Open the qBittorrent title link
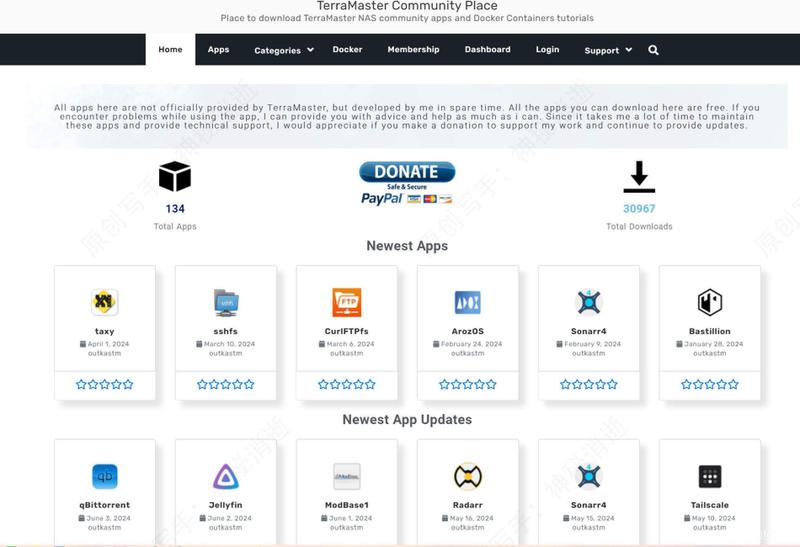The width and height of the screenshot is (800, 547). click(x=105, y=505)
